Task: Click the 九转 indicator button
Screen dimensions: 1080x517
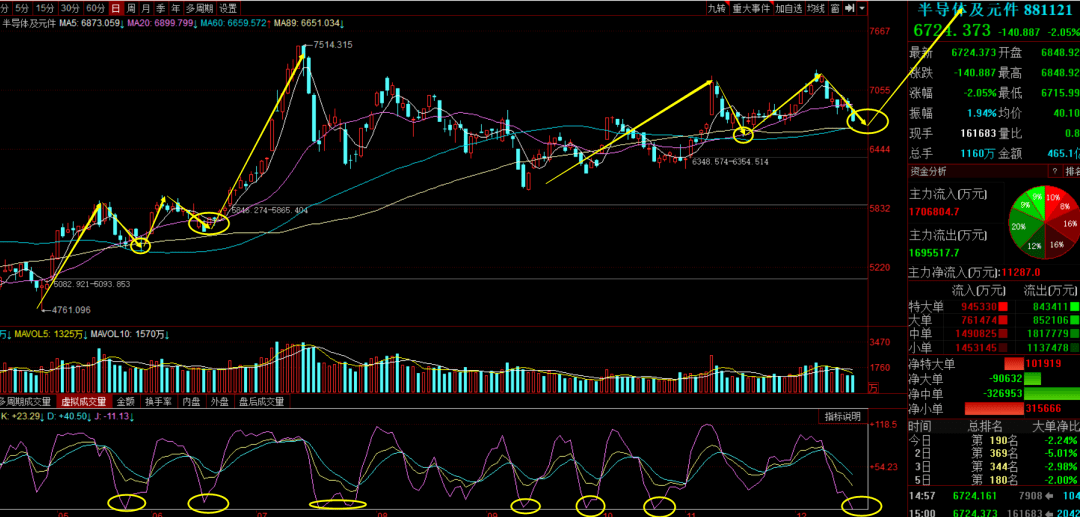Action: [716, 8]
